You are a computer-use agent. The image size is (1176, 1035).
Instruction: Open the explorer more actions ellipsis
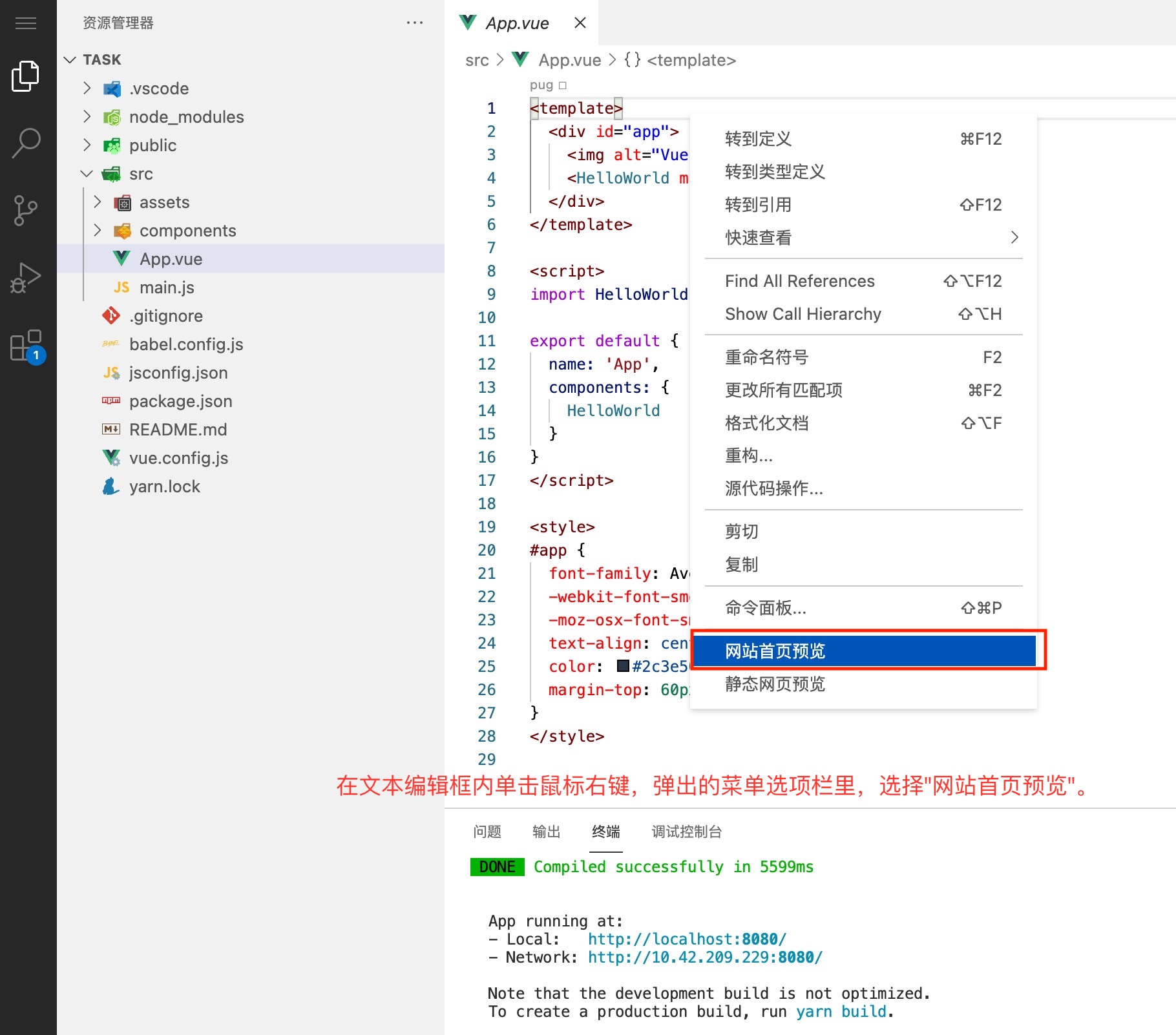pyautogui.click(x=414, y=23)
